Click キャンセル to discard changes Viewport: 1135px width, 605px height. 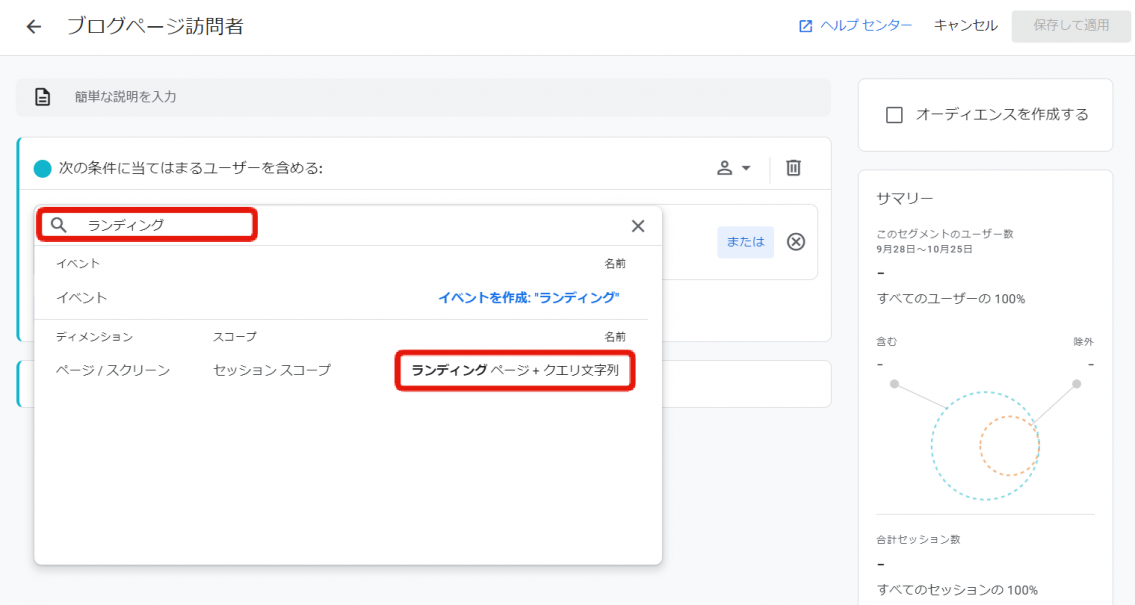[965, 26]
